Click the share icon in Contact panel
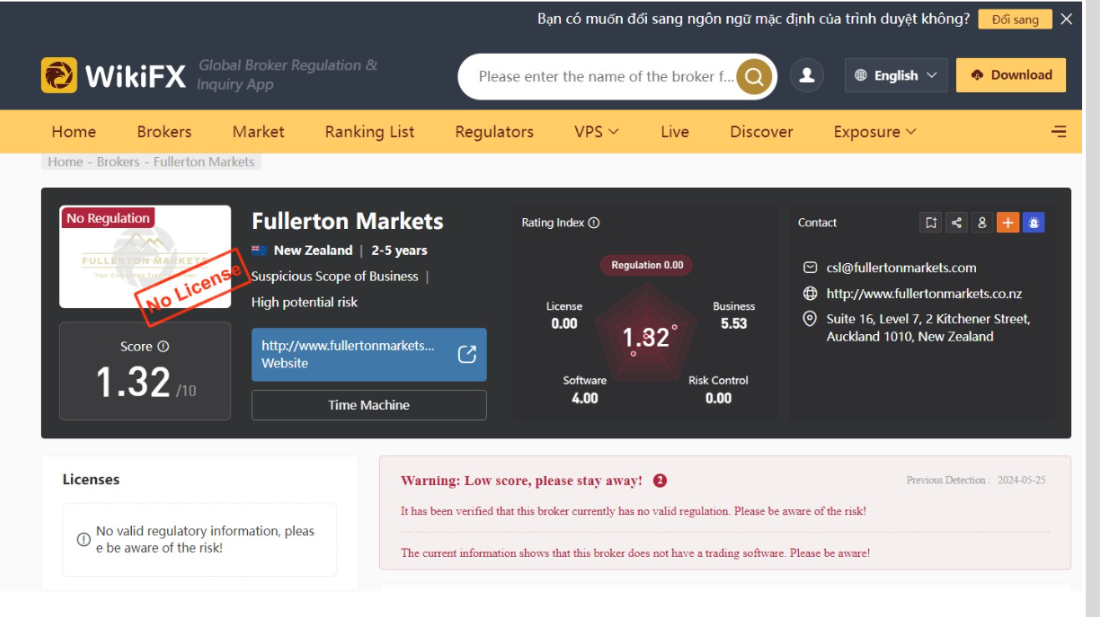 tap(957, 223)
